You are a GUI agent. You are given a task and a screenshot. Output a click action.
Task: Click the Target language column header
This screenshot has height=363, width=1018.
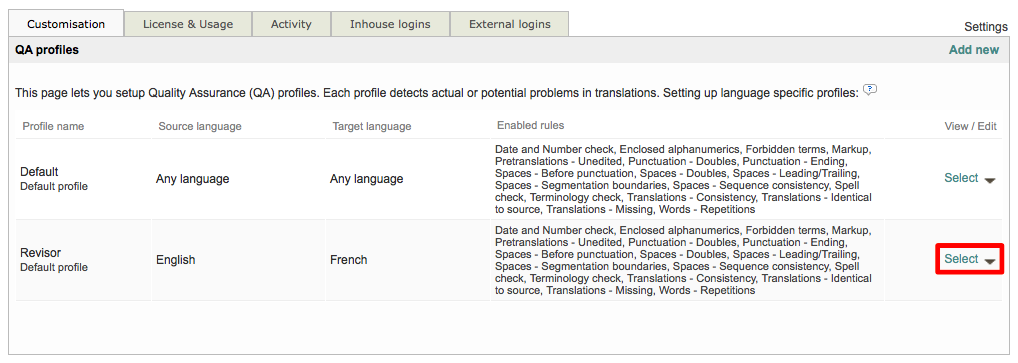pos(371,126)
